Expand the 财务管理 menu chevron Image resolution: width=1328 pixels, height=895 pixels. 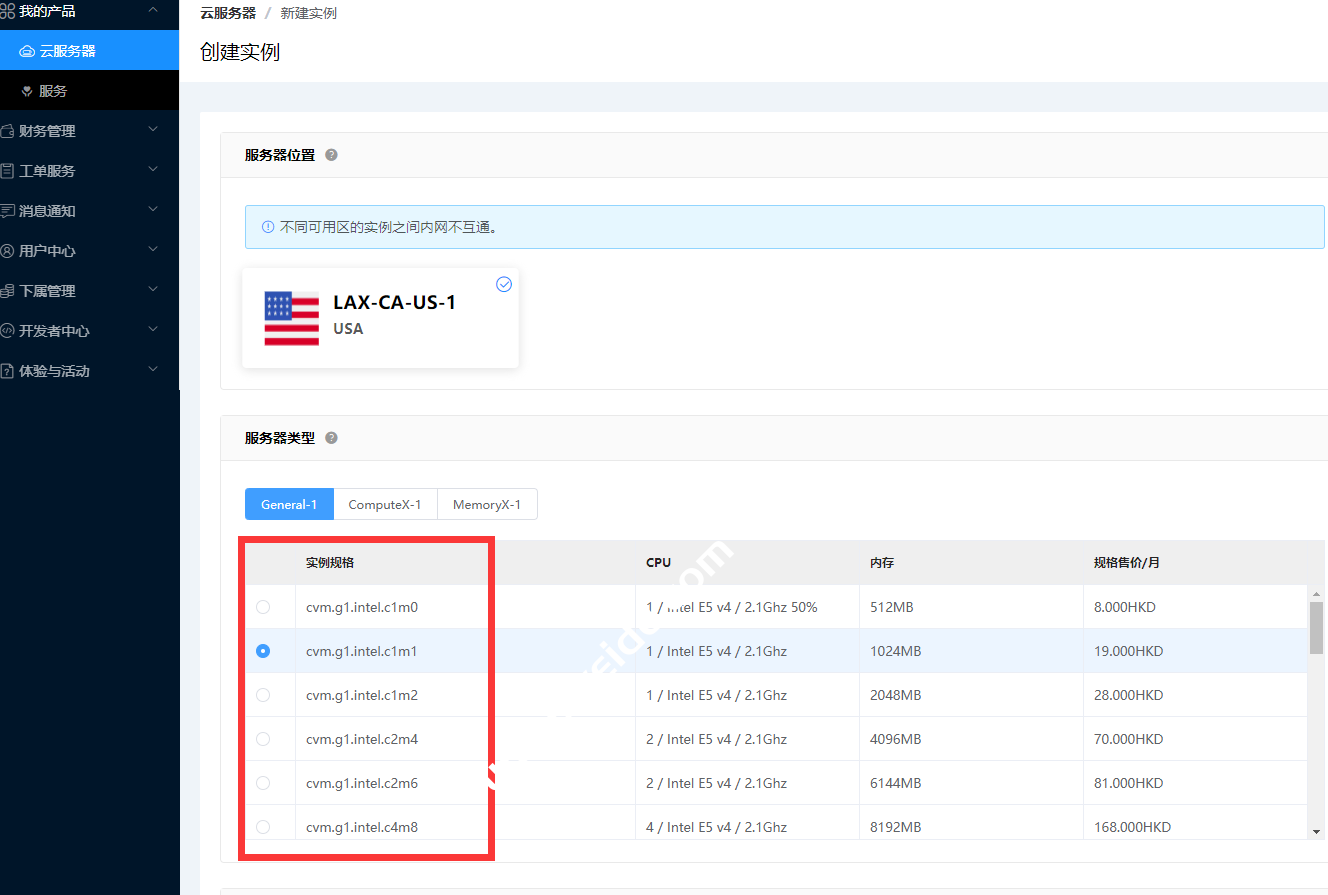pyautogui.click(x=153, y=130)
